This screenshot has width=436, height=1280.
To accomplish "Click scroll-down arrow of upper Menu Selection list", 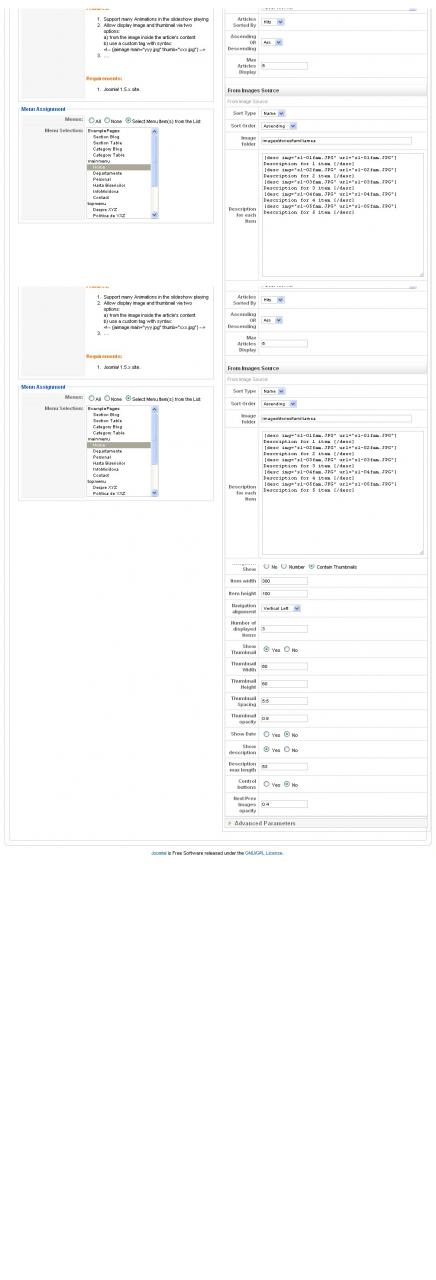I will (154, 215).
